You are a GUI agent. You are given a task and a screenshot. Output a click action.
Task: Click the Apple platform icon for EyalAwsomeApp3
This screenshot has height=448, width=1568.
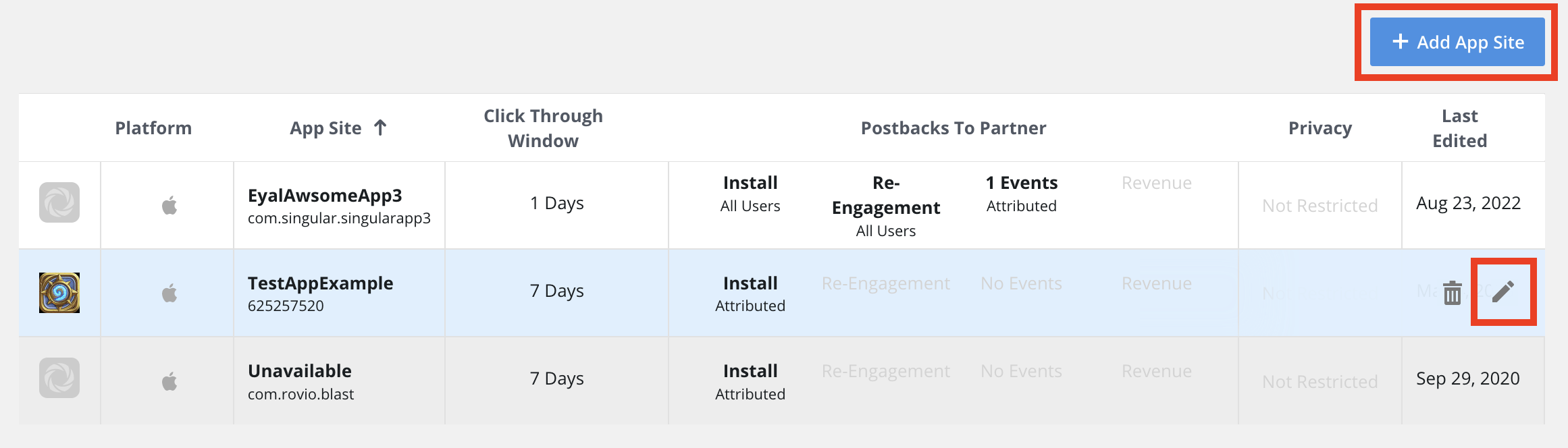tap(169, 205)
